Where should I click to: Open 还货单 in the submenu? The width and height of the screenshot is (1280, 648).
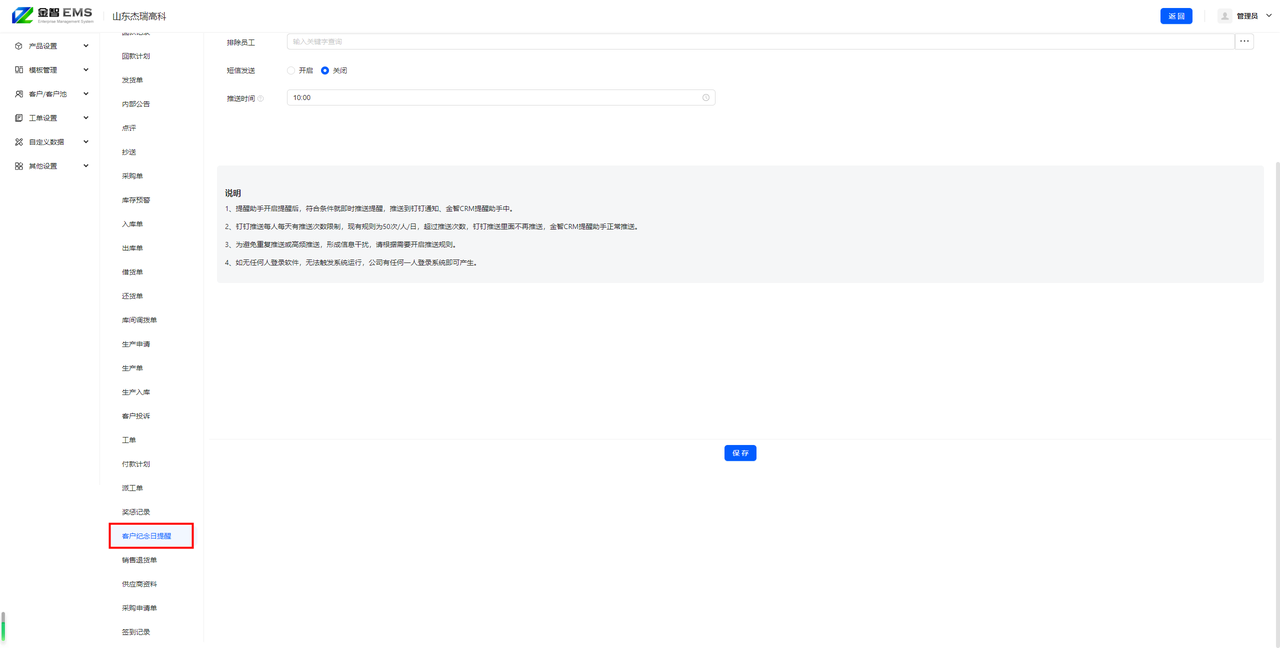tap(133, 296)
